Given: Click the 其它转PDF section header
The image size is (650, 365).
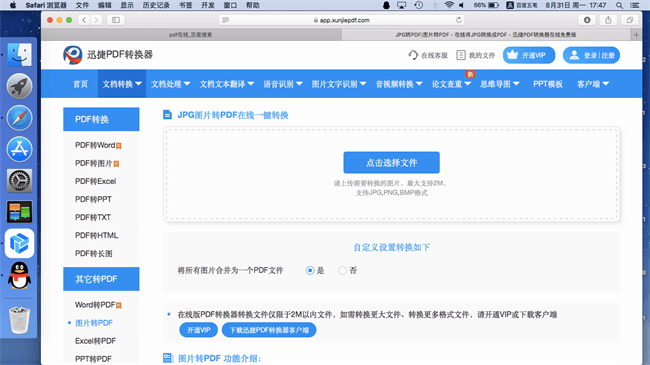Looking at the screenshot, I should 101,279.
